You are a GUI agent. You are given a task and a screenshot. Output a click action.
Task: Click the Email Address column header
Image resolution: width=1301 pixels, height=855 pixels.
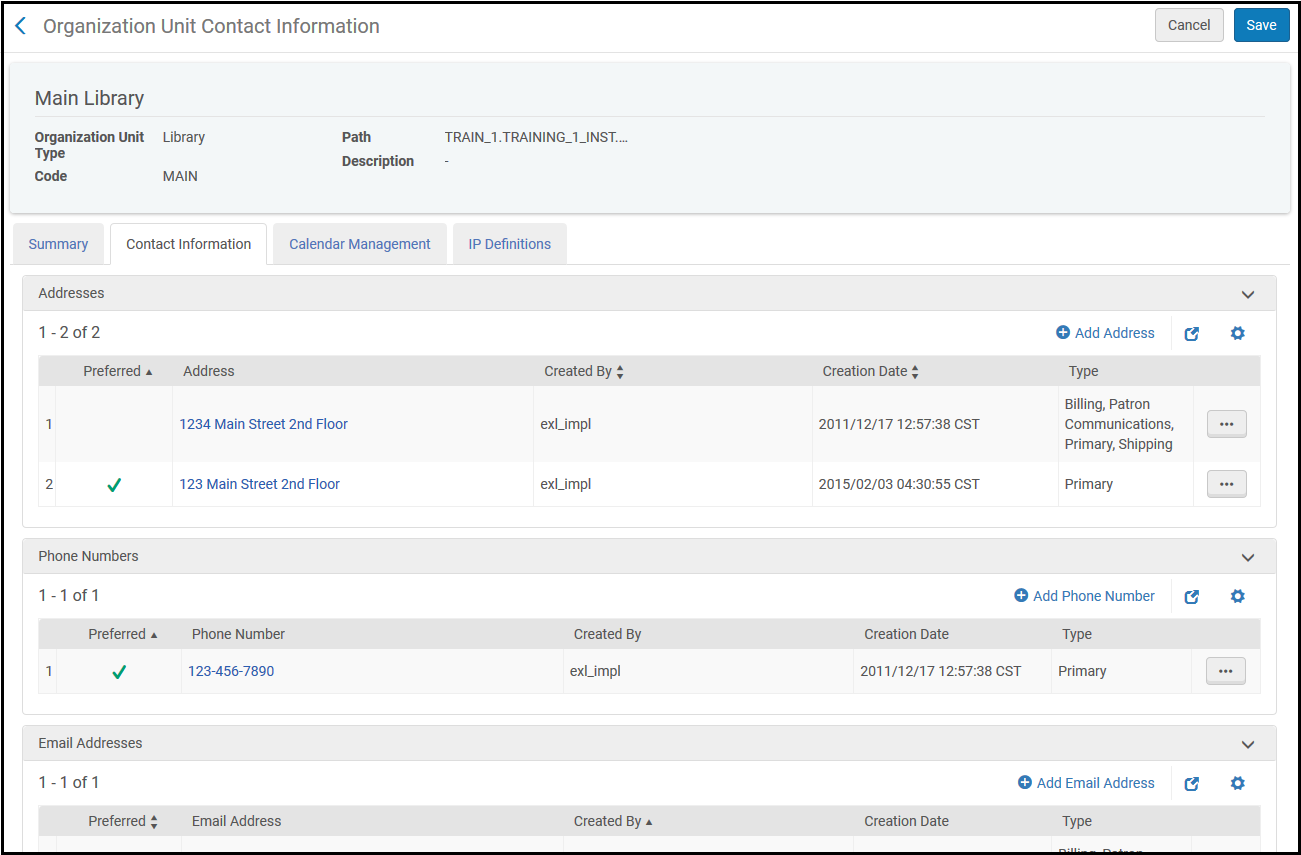click(236, 821)
